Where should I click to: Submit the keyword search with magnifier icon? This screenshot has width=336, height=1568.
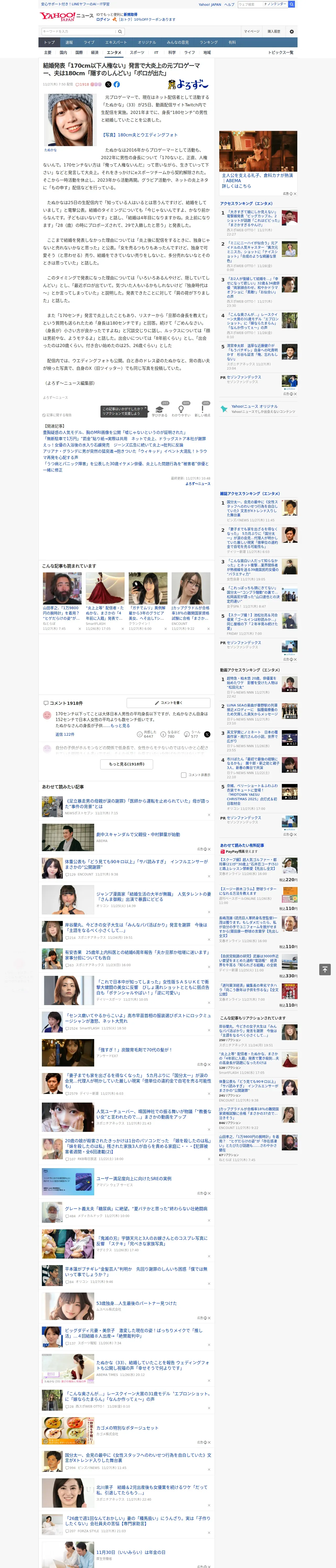click(x=121, y=31)
